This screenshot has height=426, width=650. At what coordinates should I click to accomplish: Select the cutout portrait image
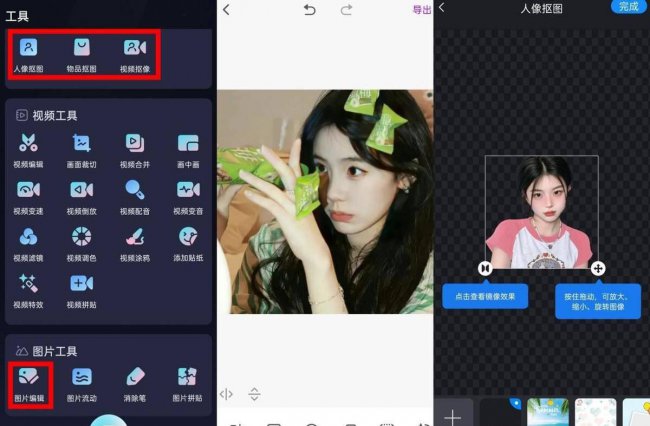[x=541, y=212]
